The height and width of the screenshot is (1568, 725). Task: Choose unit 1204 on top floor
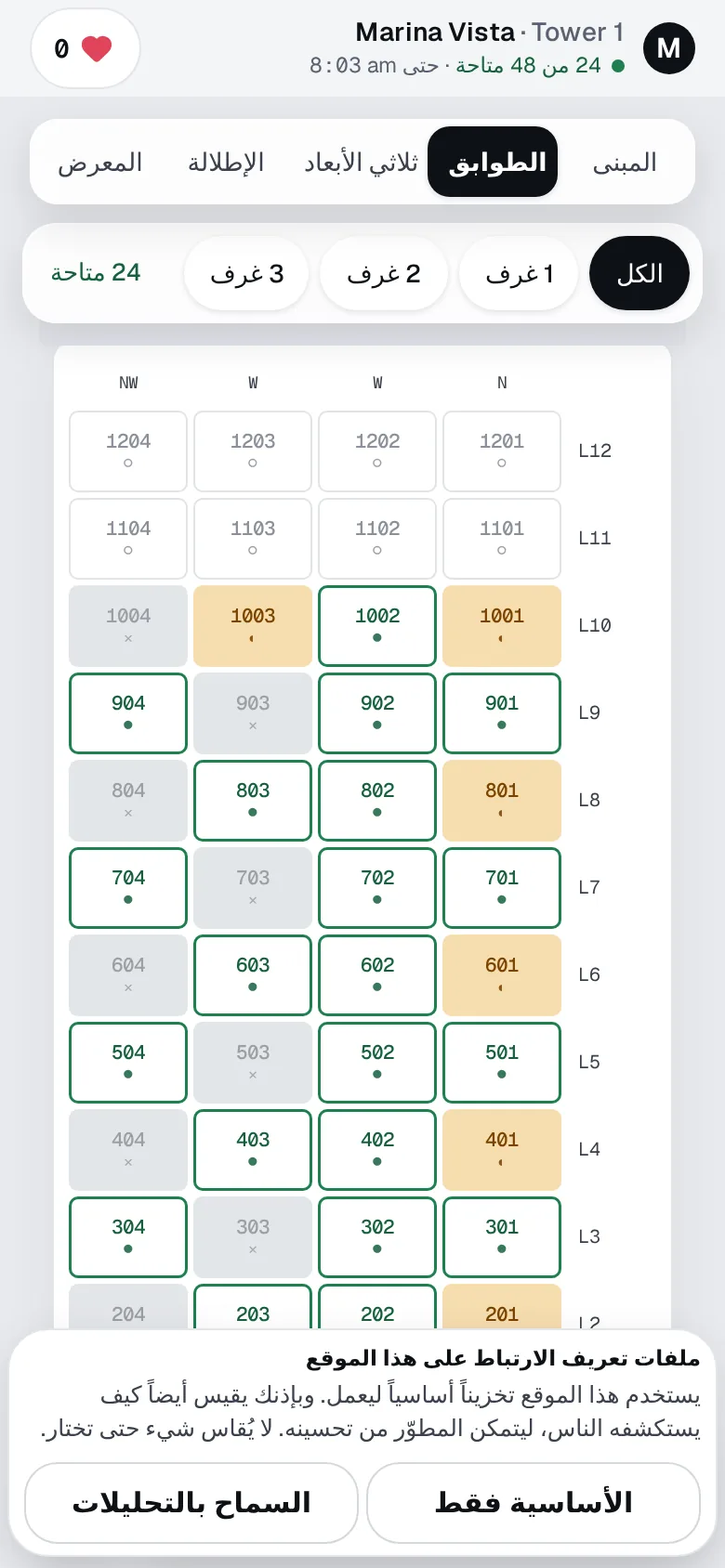coord(128,451)
